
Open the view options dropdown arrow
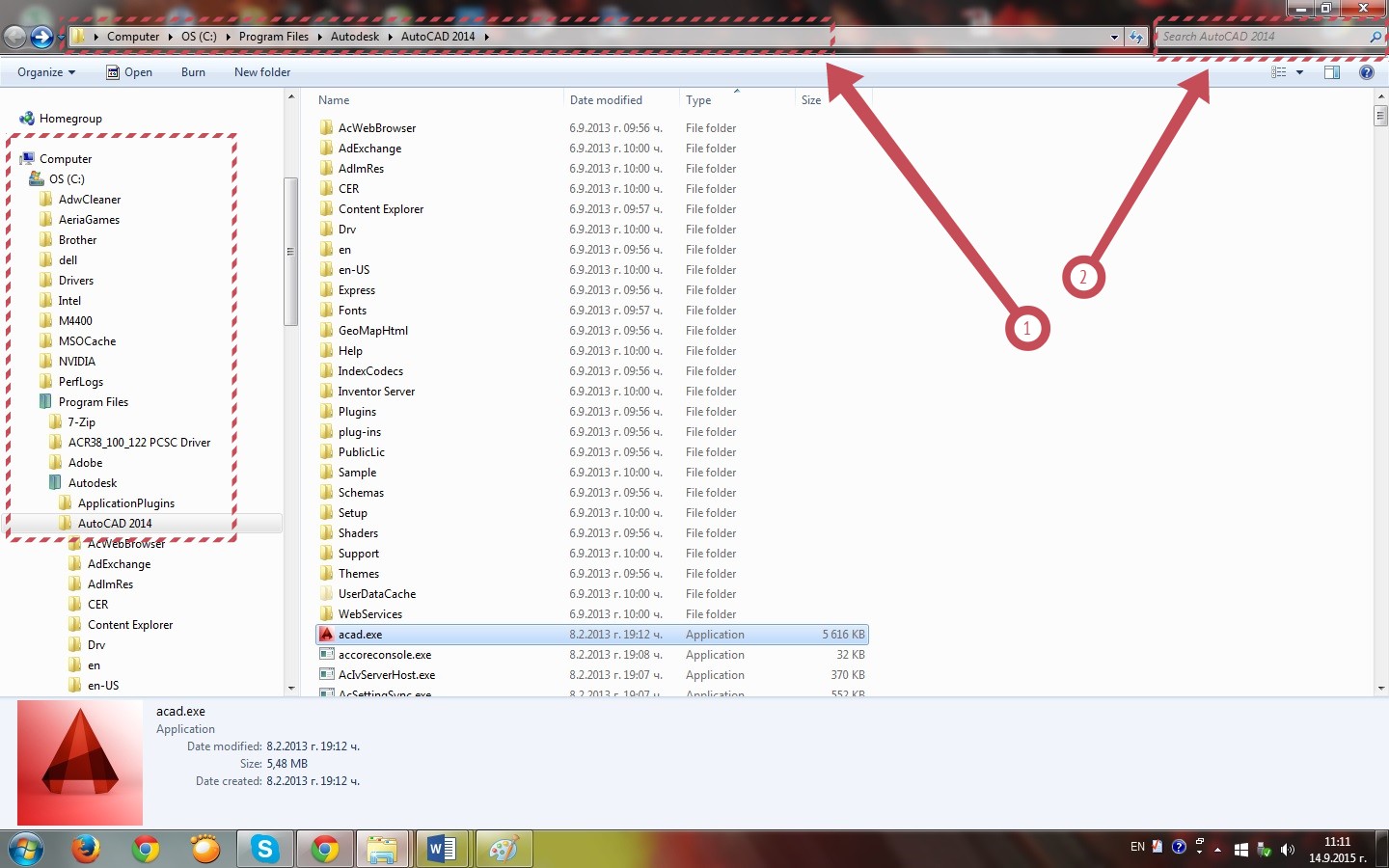tap(1299, 72)
